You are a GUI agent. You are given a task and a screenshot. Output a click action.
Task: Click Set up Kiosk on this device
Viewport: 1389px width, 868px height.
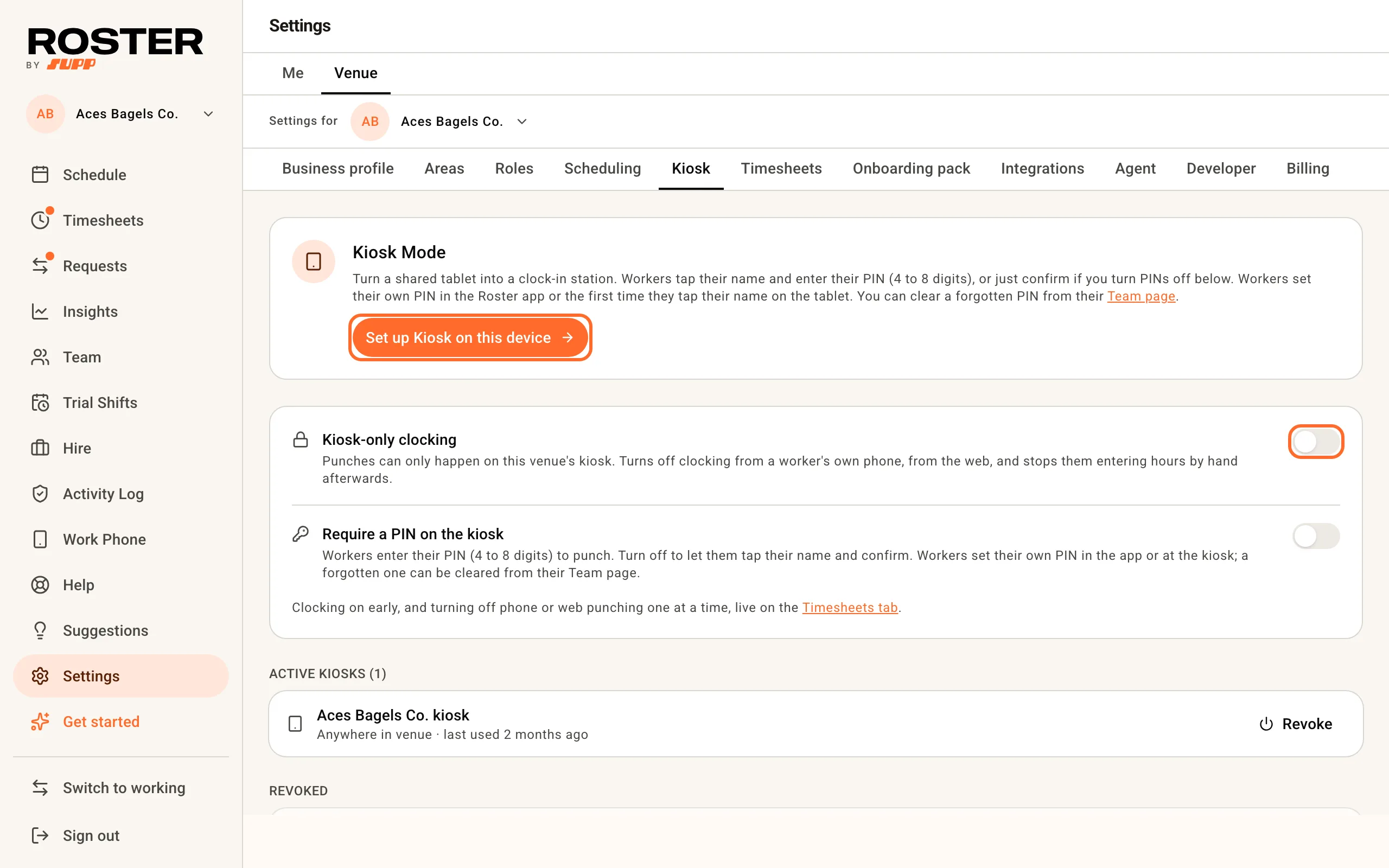tap(469, 337)
